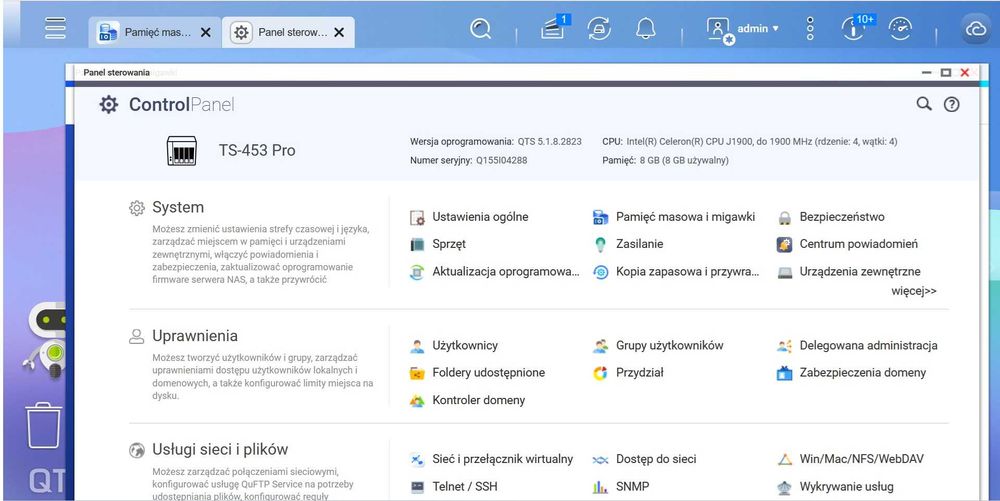Click the TS-453 Pro NAS device image
This screenshot has height=501, width=1000.
pos(182,151)
